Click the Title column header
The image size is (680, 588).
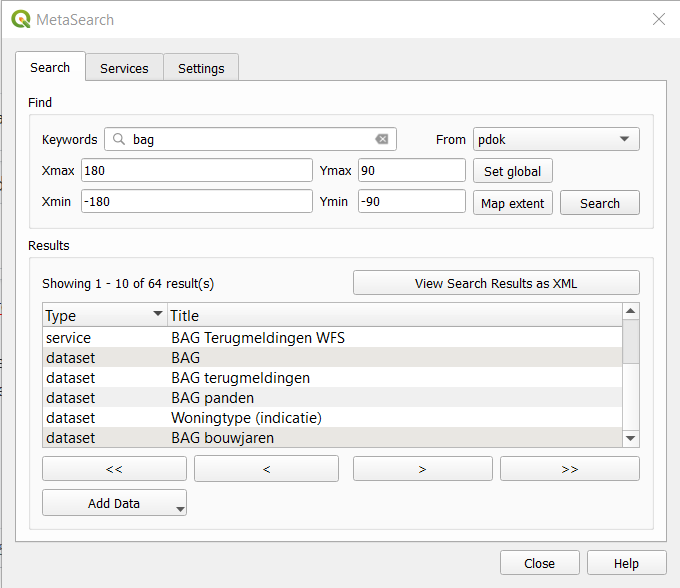pos(395,315)
